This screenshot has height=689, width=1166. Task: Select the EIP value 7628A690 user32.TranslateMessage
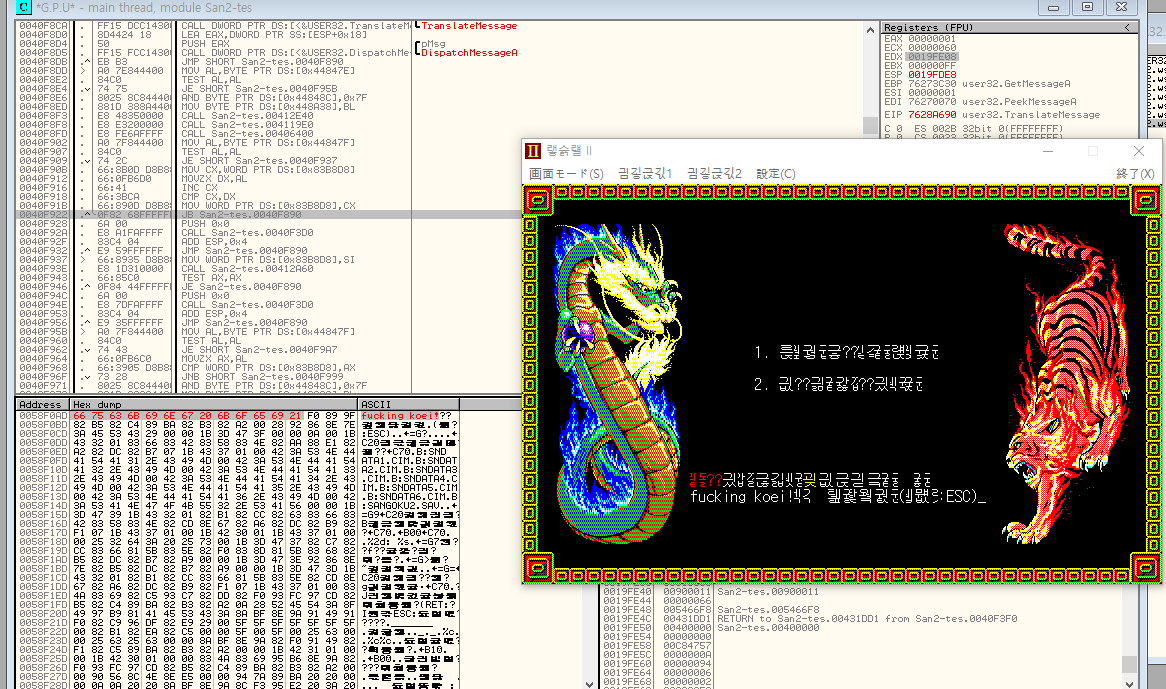[1004, 115]
